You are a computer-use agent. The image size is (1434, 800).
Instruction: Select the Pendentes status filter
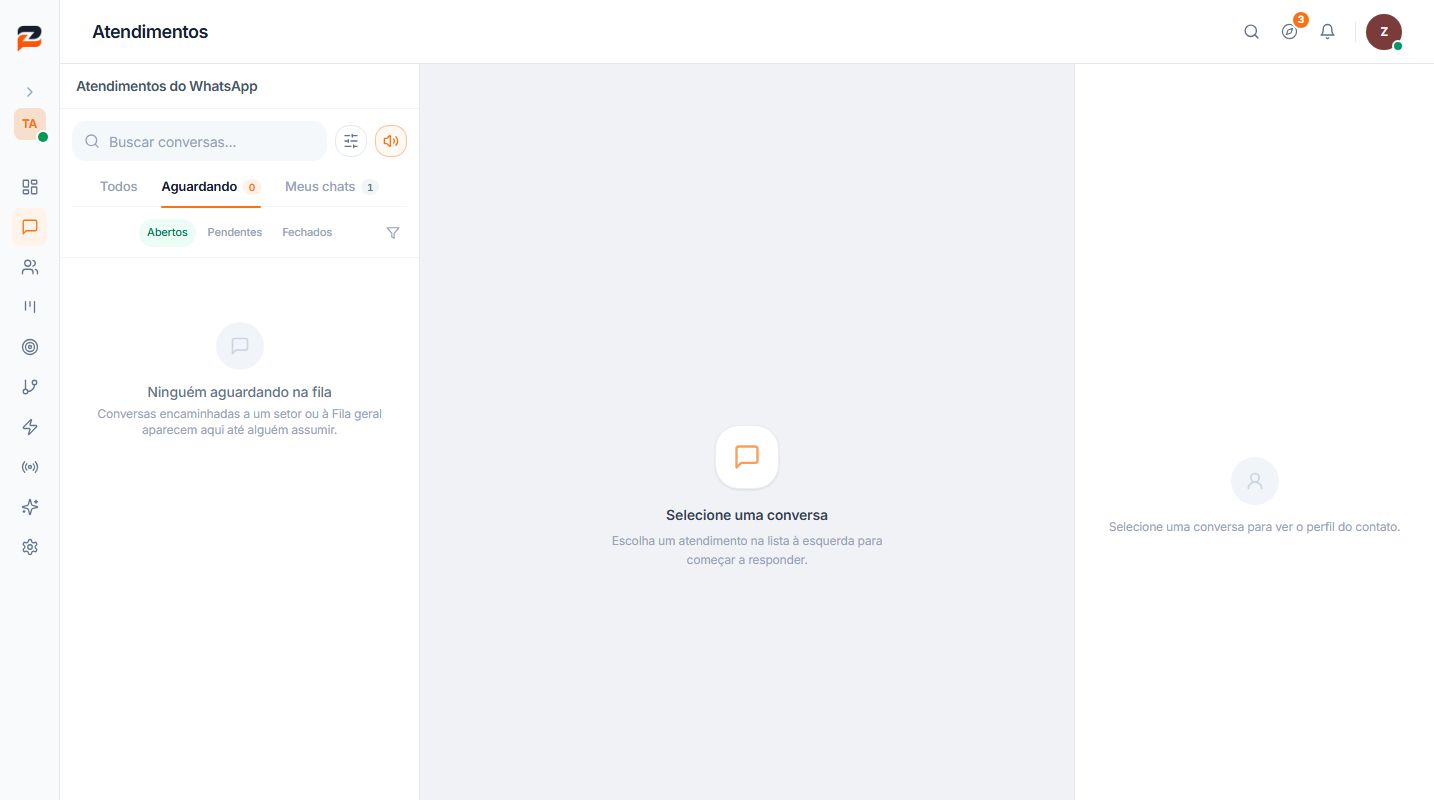pyautogui.click(x=235, y=232)
